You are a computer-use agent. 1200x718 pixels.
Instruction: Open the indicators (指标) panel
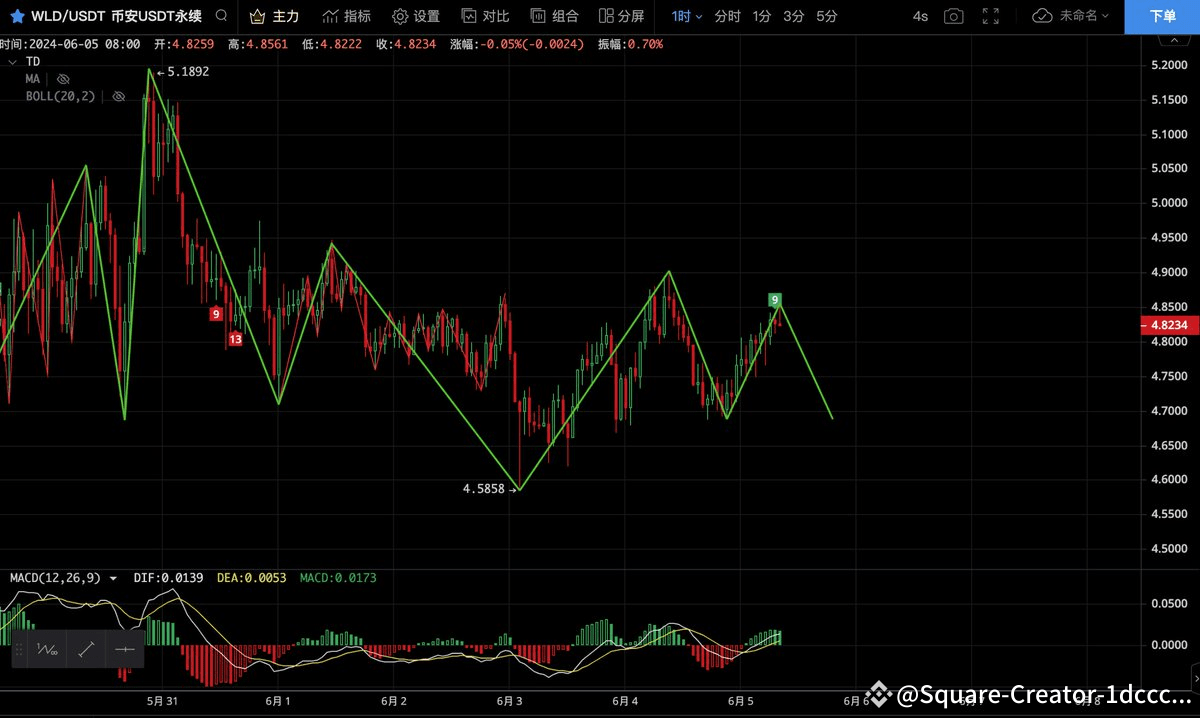[347, 16]
